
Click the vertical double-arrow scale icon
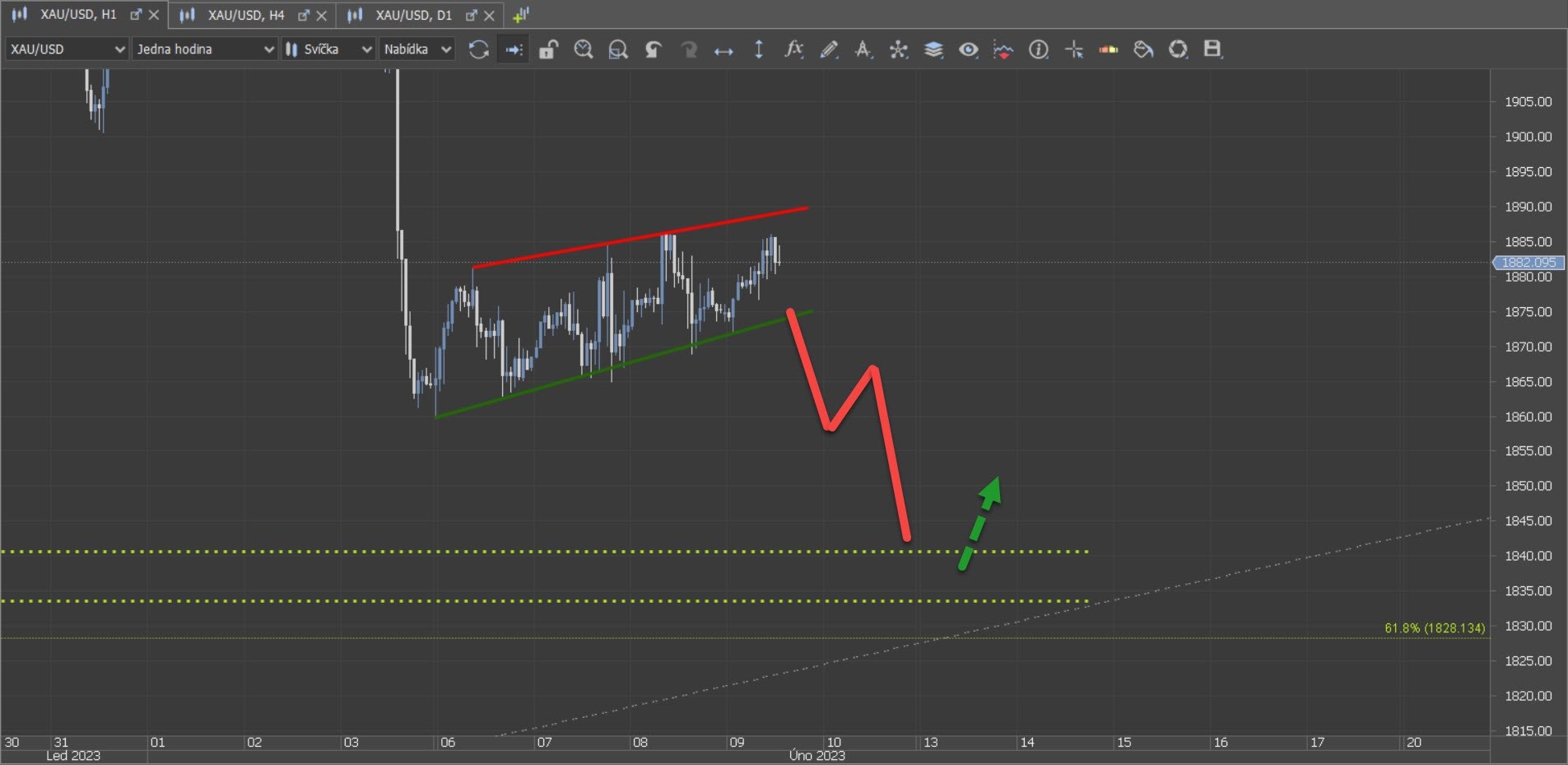pyautogui.click(x=759, y=49)
